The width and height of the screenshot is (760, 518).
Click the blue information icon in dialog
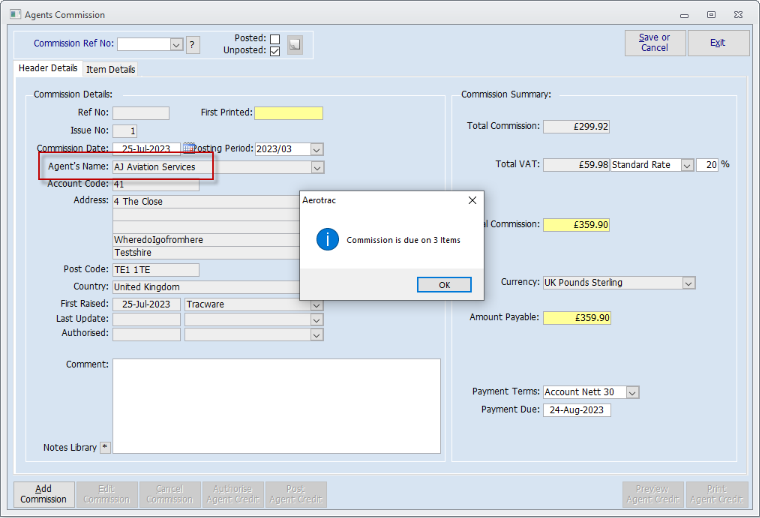[328, 239]
